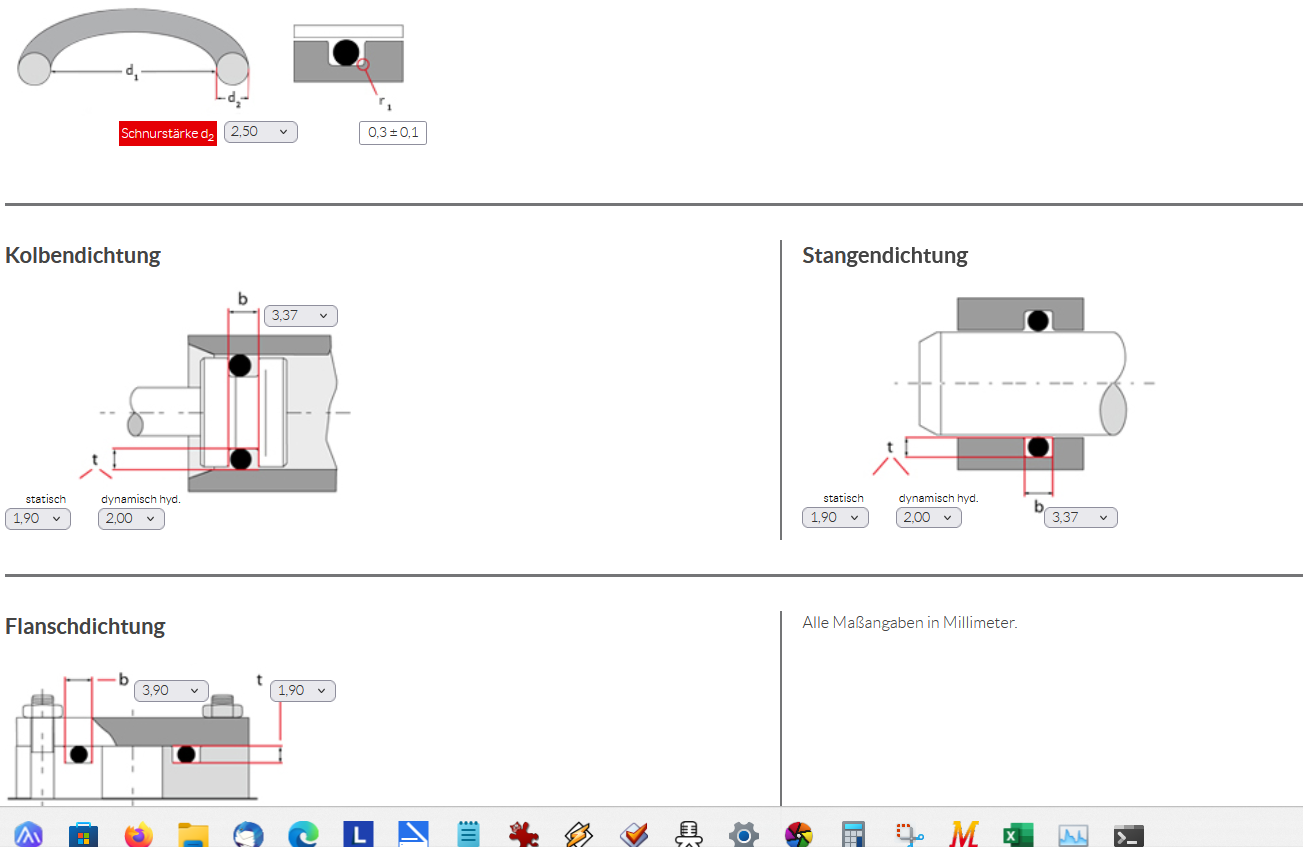Open the resource monitor graph icon in taskbar
Viewport: 1303px width, 847px height.
pos(1073,835)
